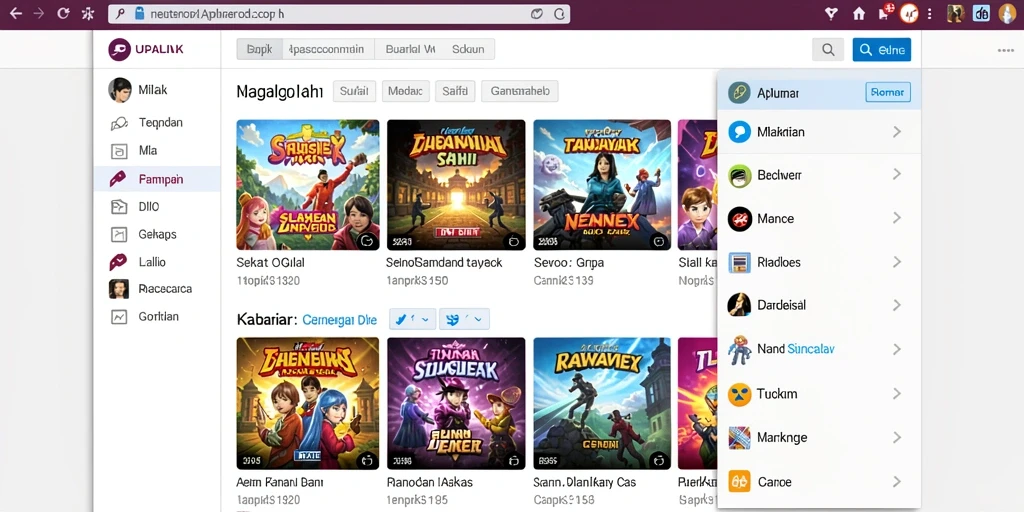Viewport: 1024px width, 512px height.
Task: Click Mance black round icon
Action: [739, 219]
